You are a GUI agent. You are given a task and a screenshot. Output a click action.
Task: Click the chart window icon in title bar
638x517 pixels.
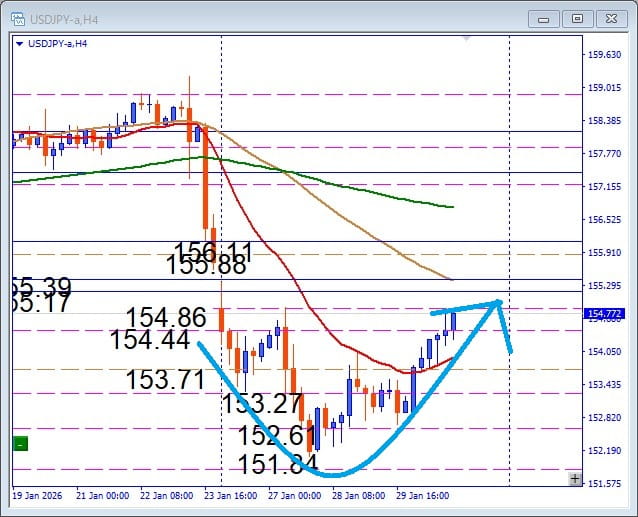click(18, 19)
